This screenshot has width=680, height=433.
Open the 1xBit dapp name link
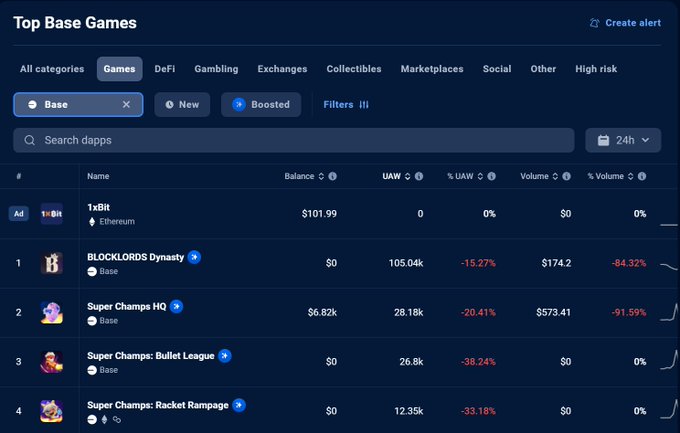click(x=98, y=207)
